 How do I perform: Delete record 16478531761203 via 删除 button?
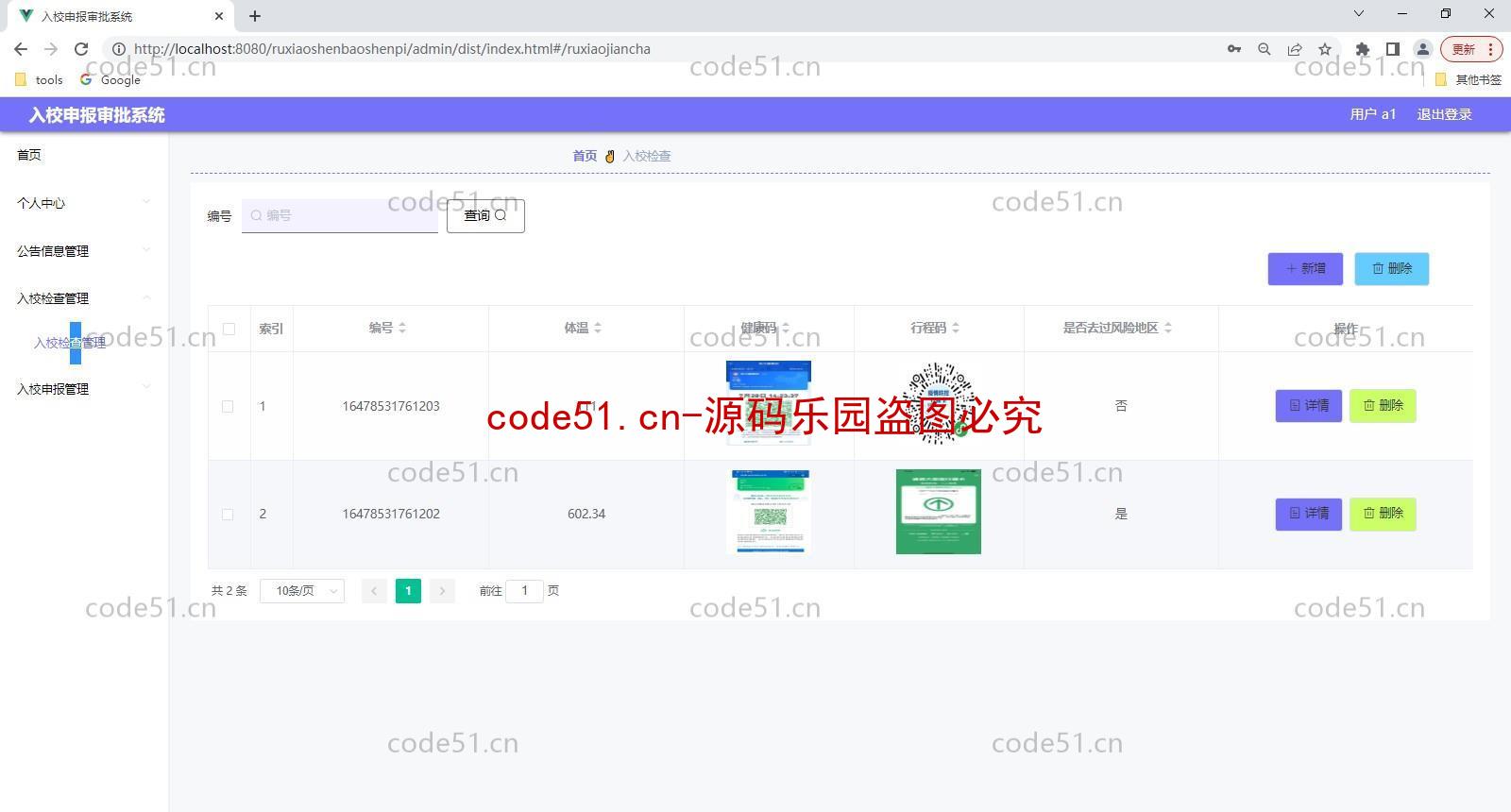[x=1383, y=406]
